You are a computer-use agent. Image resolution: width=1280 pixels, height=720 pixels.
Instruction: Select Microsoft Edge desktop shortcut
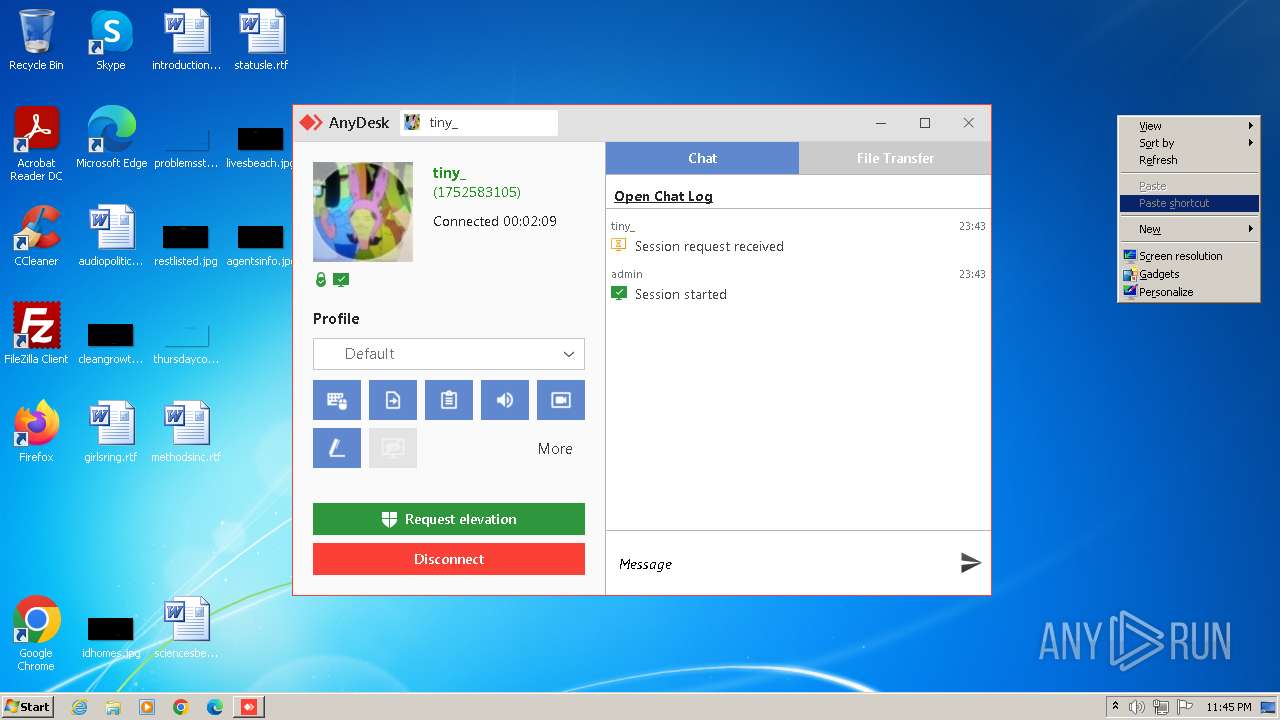pos(111,138)
